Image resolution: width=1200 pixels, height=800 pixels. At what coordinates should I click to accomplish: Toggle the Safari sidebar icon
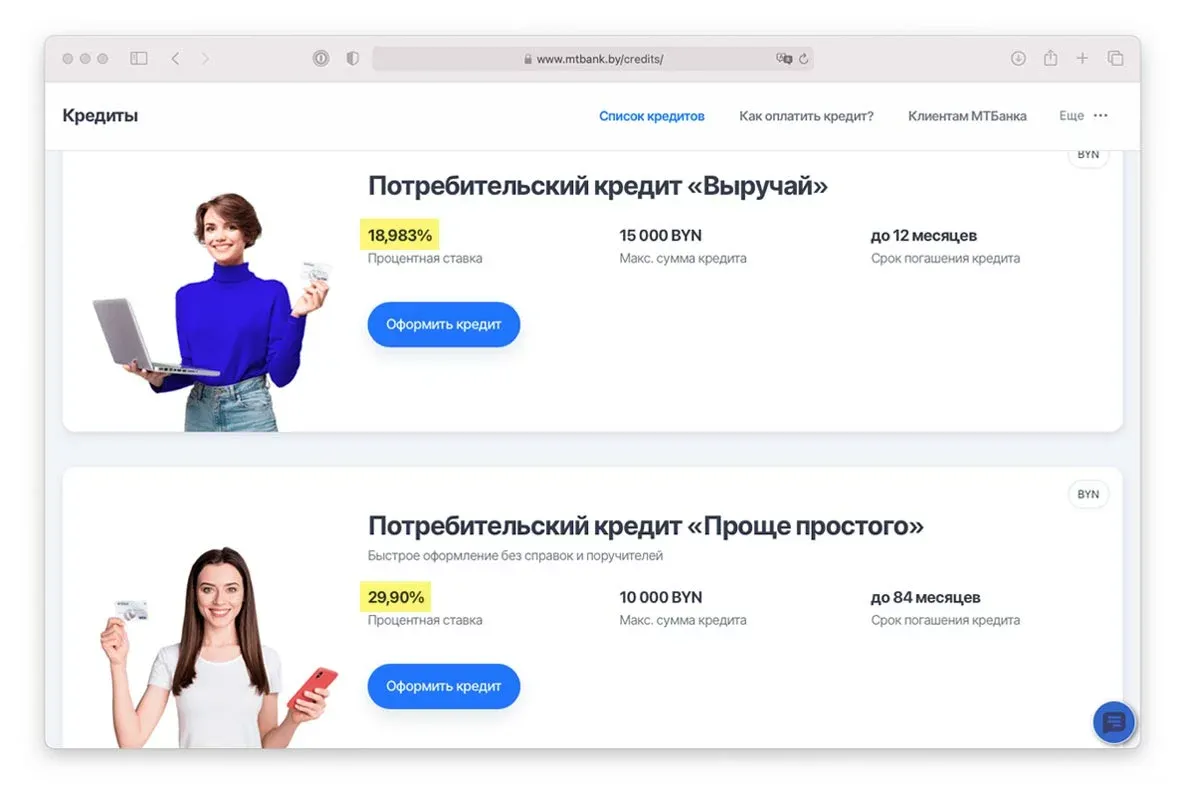pyautogui.click(x=139, y=59)
